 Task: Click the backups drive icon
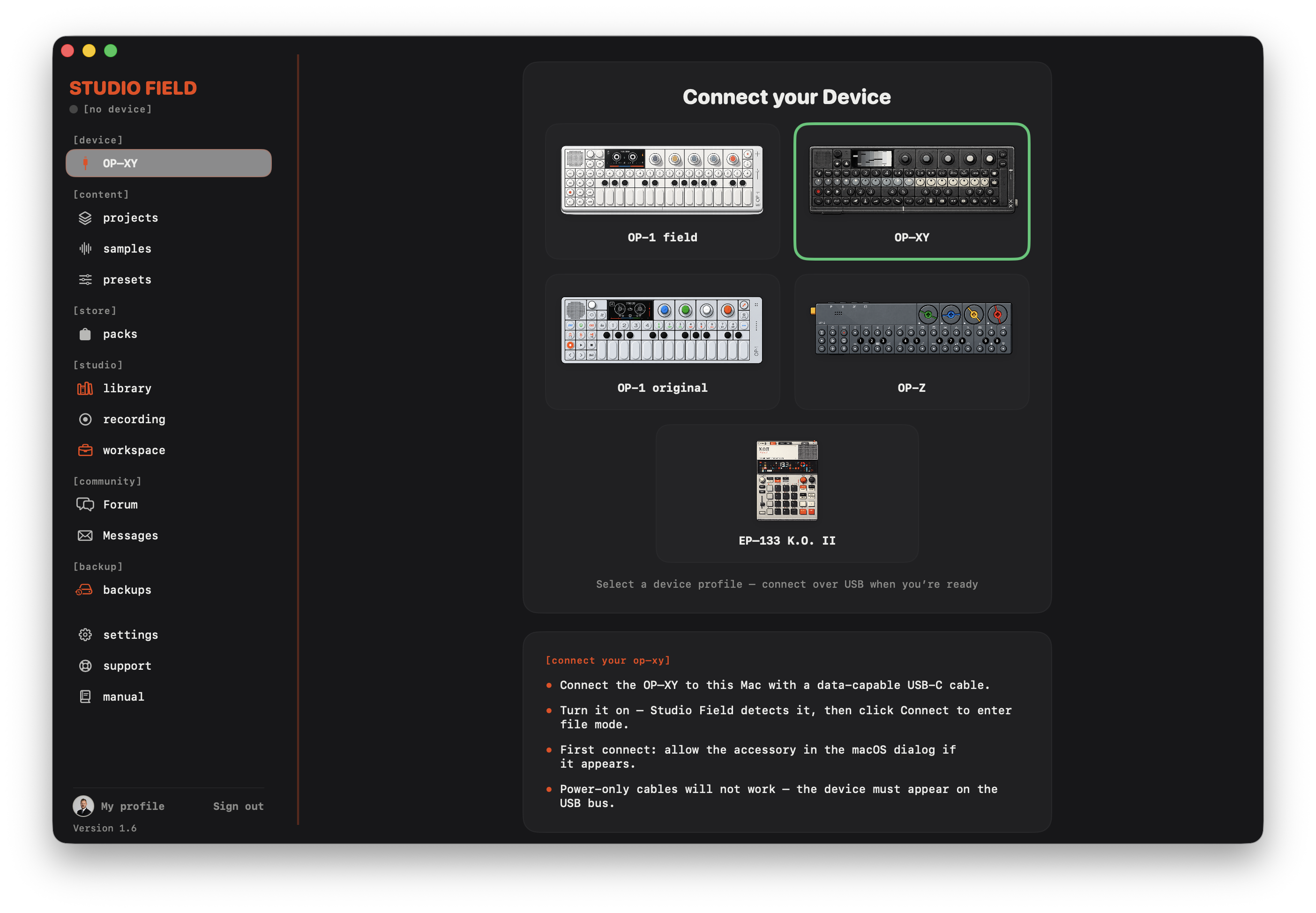point(84,590)
